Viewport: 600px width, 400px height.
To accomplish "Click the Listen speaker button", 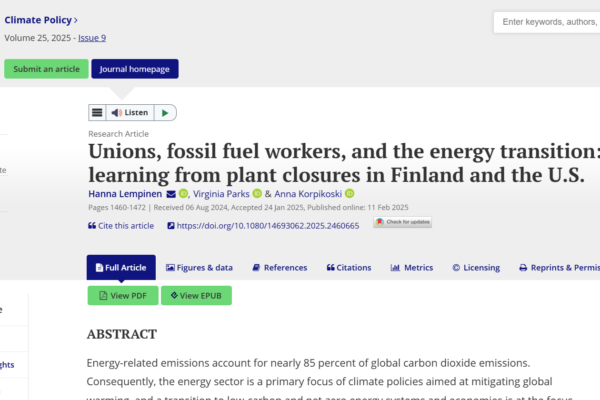I will [x=130, y=113].
